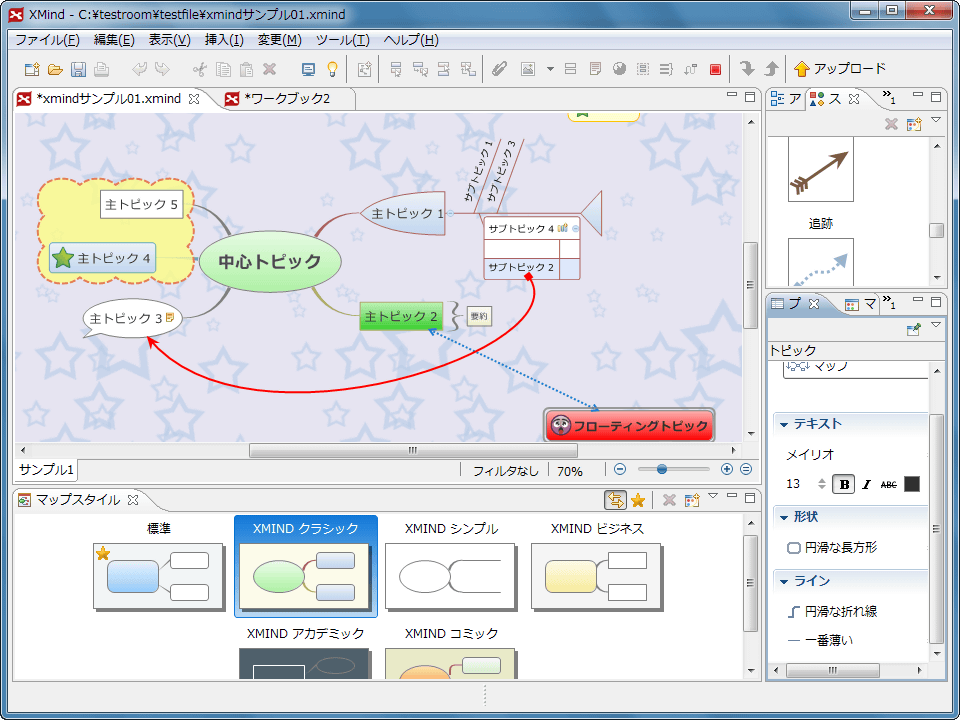The image size is (960, 720).
Task: Open the Map Style panel view menu triangle
Action: coord(712,496)
